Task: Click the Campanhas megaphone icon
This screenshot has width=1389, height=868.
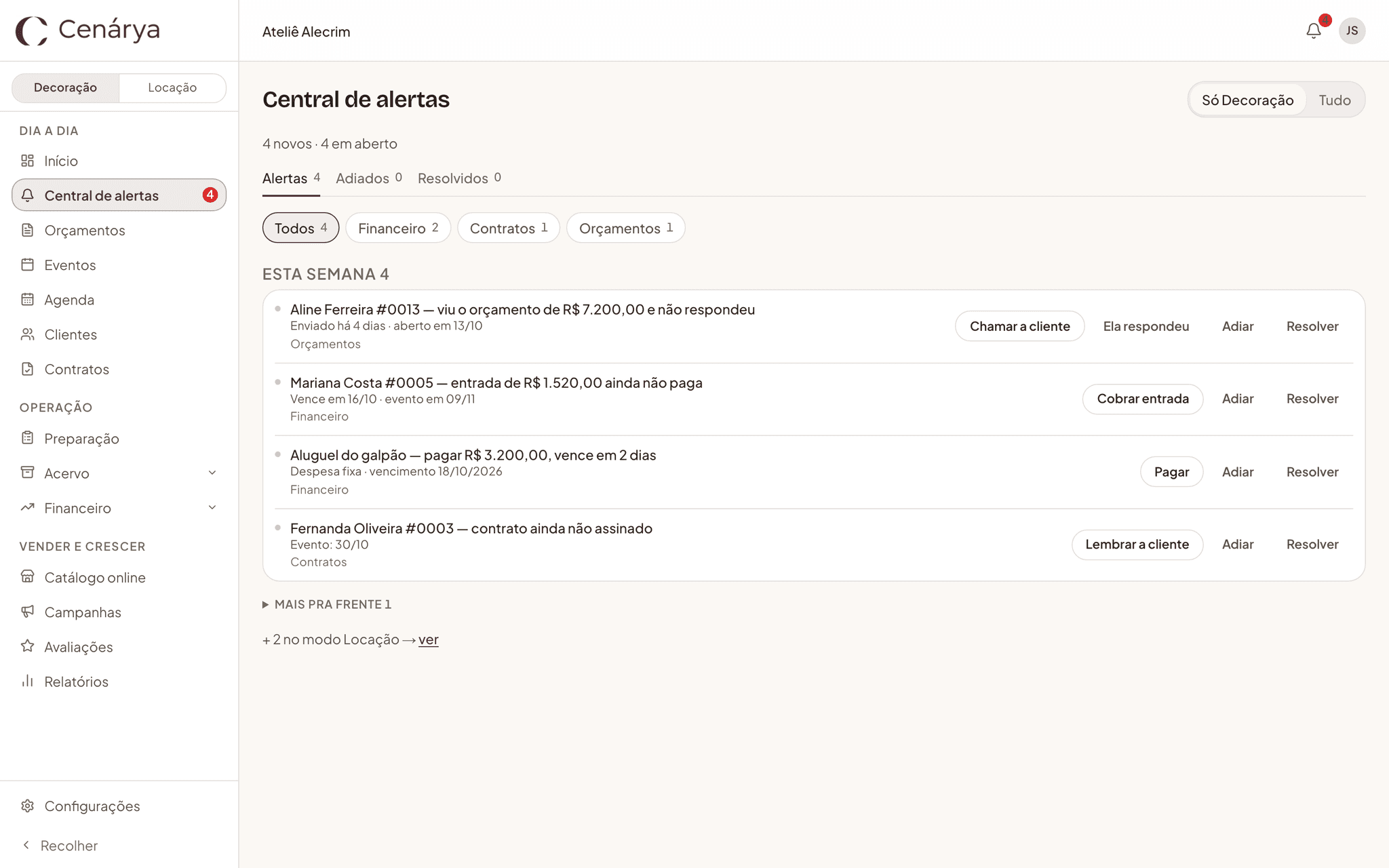Action: (27, 612)
